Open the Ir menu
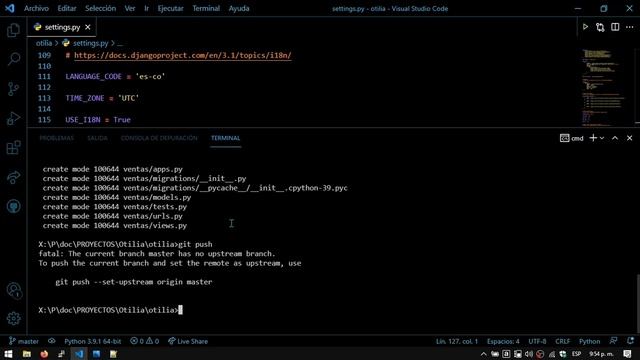The height and width of the screenshot is (360, 640). (x=147, y=8)
